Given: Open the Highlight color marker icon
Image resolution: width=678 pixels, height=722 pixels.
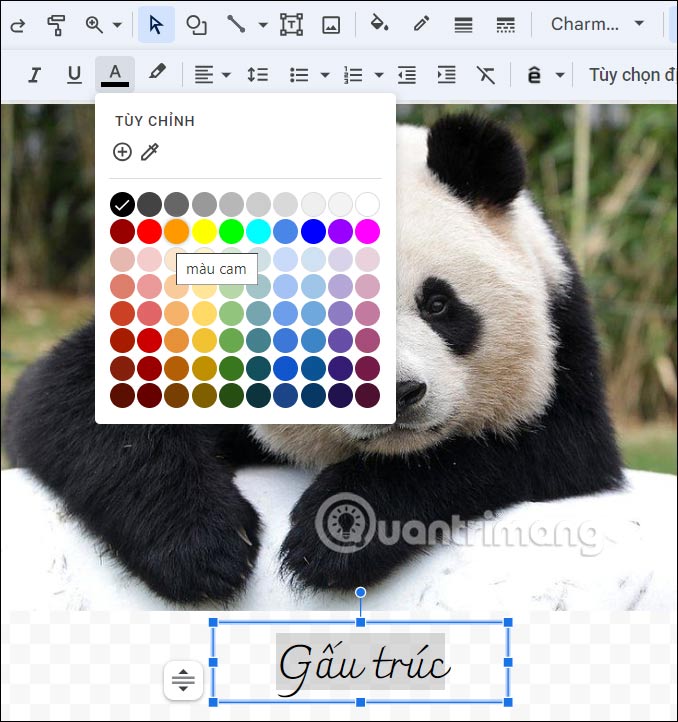Looking at the screenshot, I should click(157, 72).
